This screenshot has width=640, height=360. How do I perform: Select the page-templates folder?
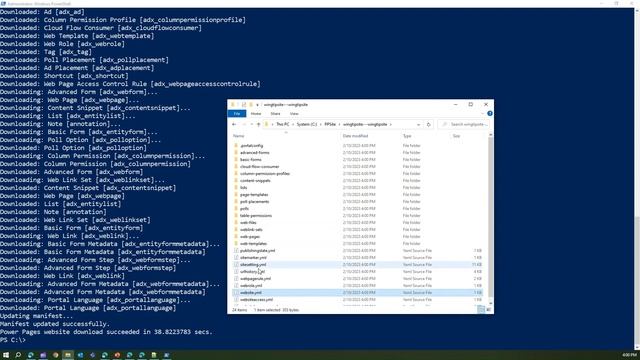254,195
